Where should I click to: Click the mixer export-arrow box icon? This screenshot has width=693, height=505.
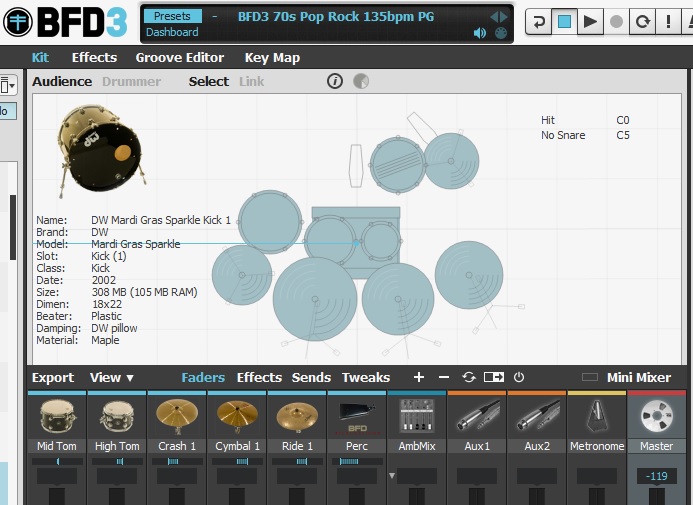click(494, 377)
